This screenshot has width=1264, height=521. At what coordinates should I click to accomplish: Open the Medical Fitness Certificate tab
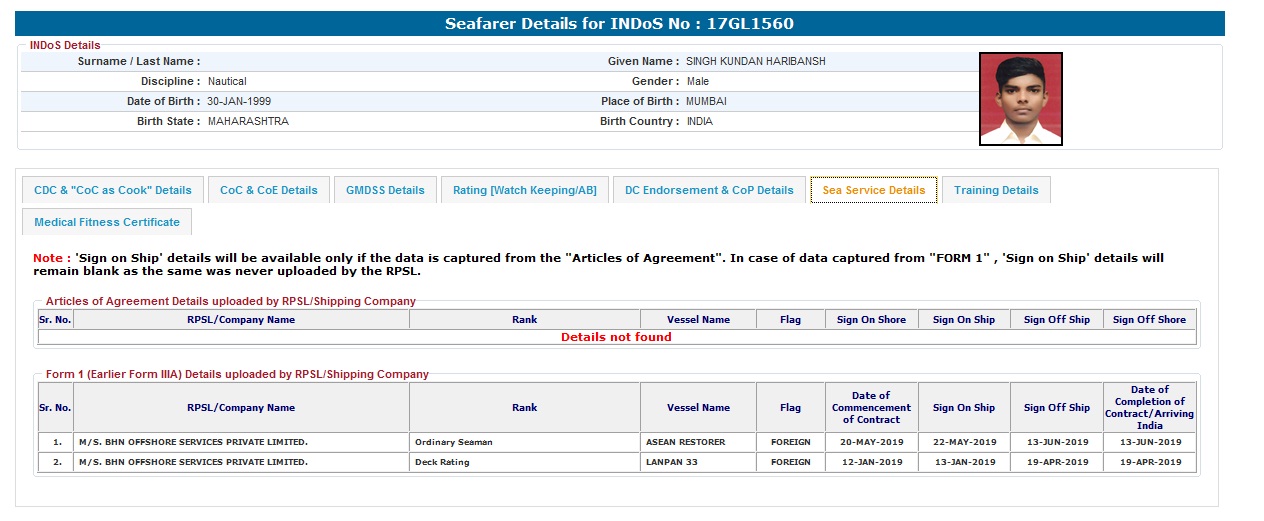tap(107, 222)
